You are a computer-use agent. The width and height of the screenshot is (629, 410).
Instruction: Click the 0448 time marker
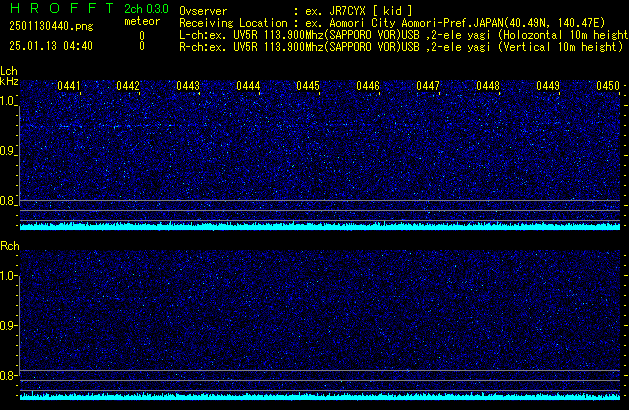click(x=488, y=86)
